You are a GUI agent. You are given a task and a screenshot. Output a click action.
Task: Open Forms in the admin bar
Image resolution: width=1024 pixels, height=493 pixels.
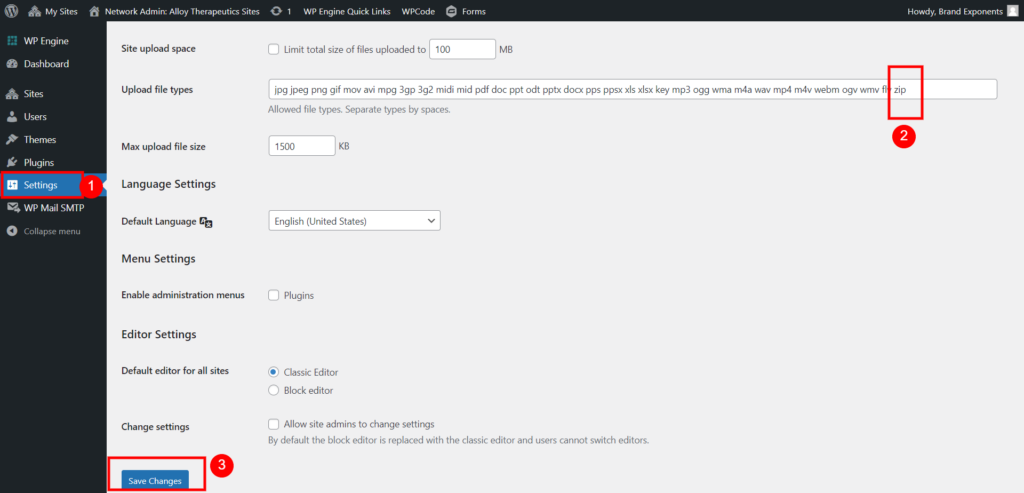(466, 11)
